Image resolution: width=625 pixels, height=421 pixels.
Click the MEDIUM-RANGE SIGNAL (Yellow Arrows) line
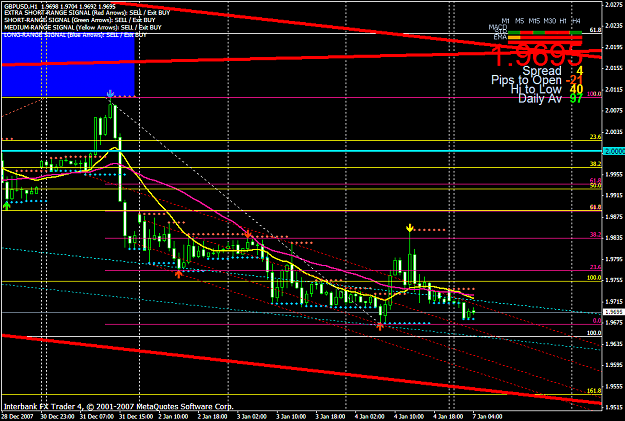[x=83, y=28]
